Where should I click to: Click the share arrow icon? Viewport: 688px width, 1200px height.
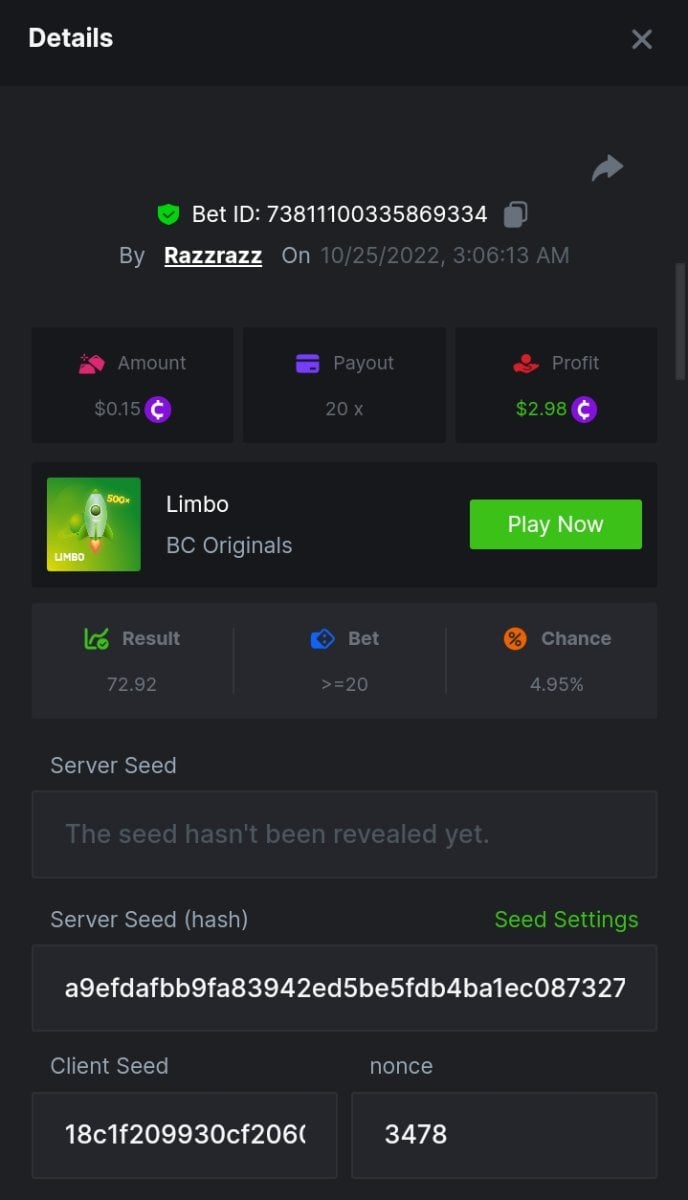pos(607,168)
